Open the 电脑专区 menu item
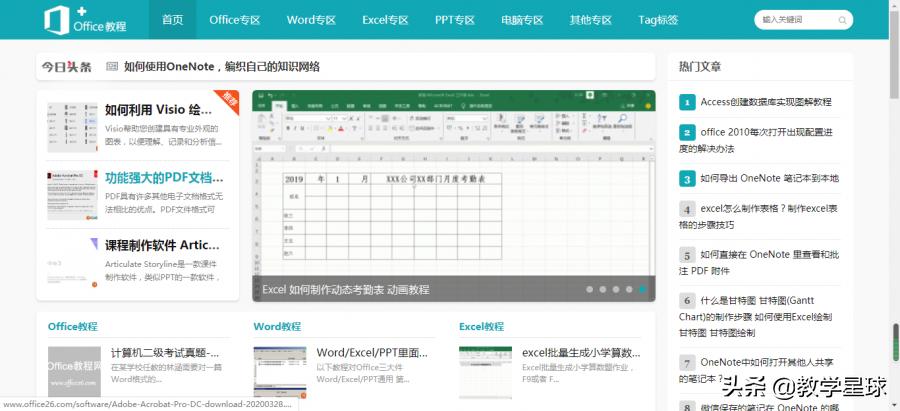 tap(522, 20)
